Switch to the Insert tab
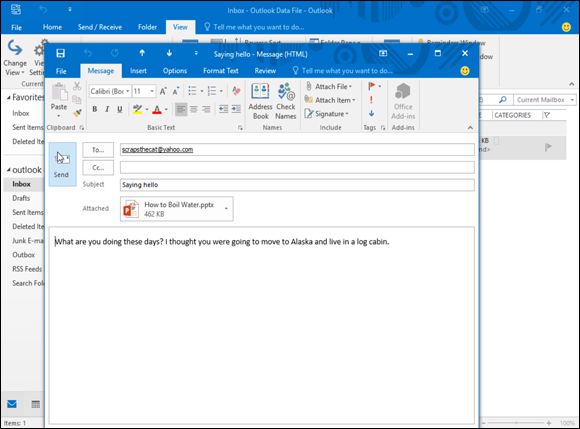Screen dimensions: 580x429 pos(138,71)
